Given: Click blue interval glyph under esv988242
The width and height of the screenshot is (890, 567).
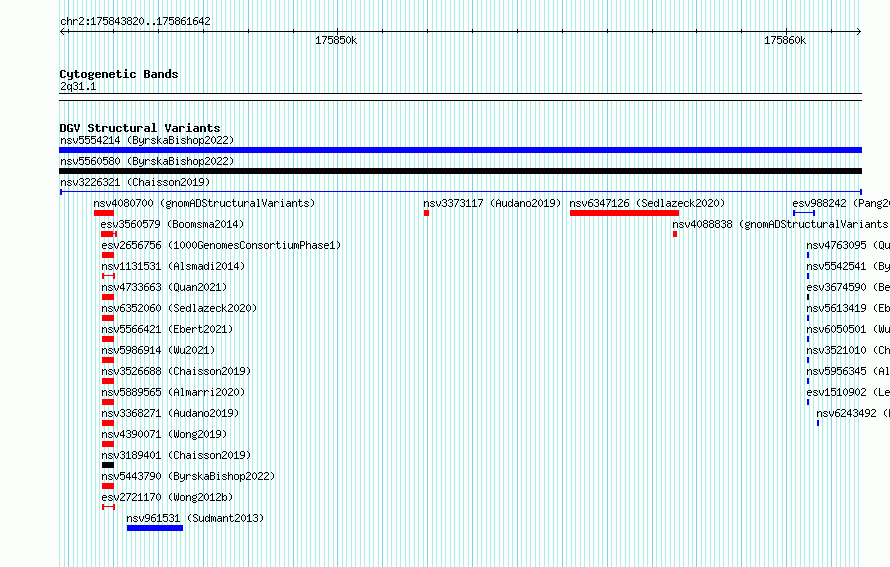Looking at the screenshot, I should [804, 213].
